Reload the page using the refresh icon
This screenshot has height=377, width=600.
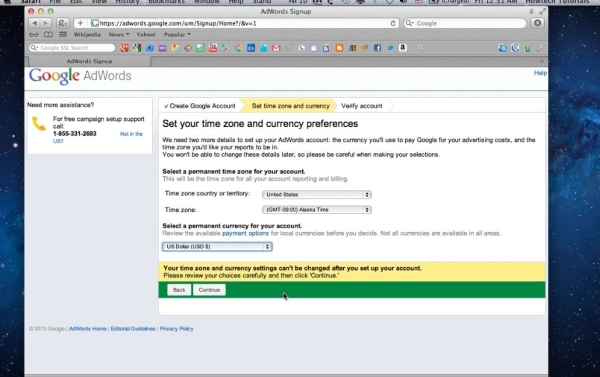tap(393, 23)
